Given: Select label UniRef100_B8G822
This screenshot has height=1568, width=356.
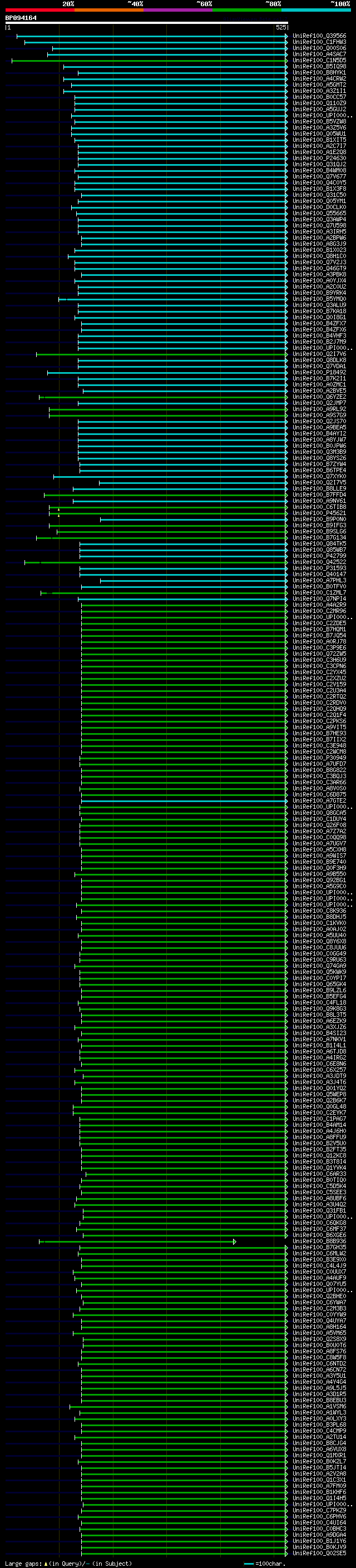Looking at the screenshot, I should pos(319,770).
